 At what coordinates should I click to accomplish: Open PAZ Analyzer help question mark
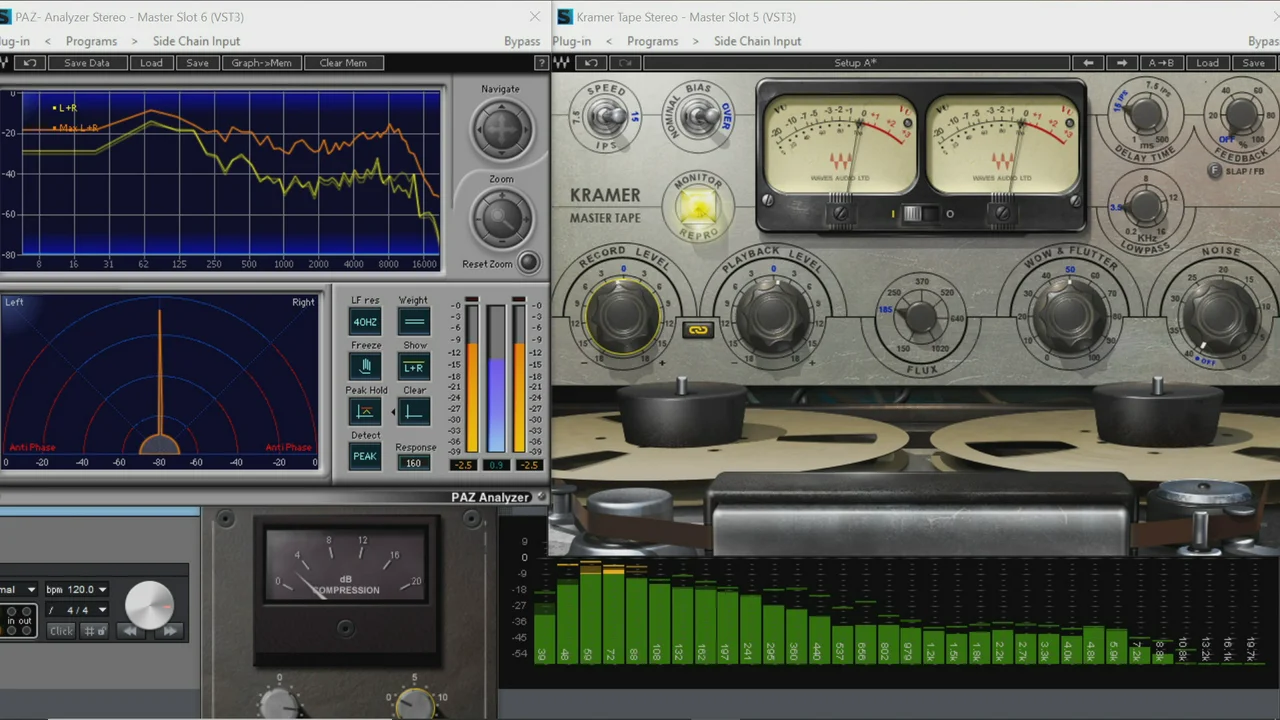click(542, 63)
